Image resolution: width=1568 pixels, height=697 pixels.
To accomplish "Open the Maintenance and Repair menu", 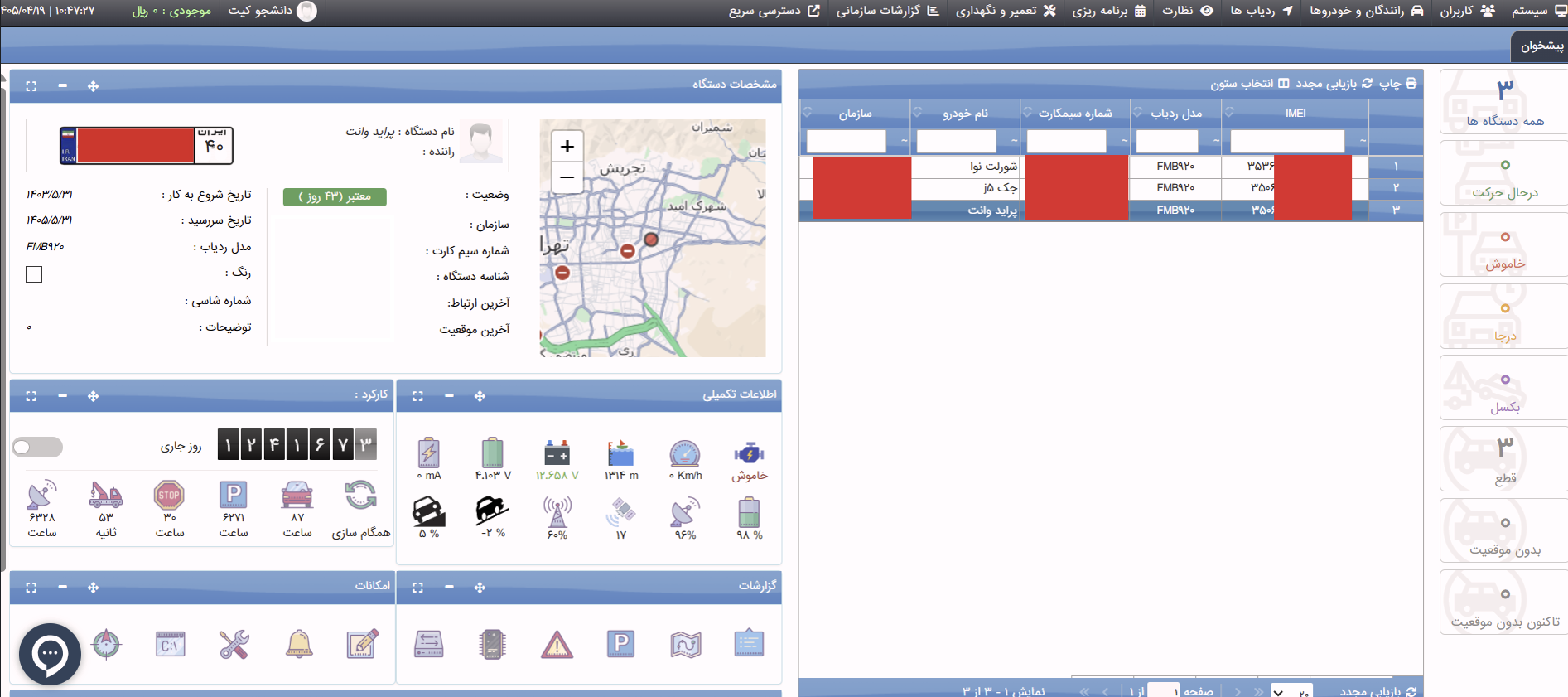I will point(1006,11).
